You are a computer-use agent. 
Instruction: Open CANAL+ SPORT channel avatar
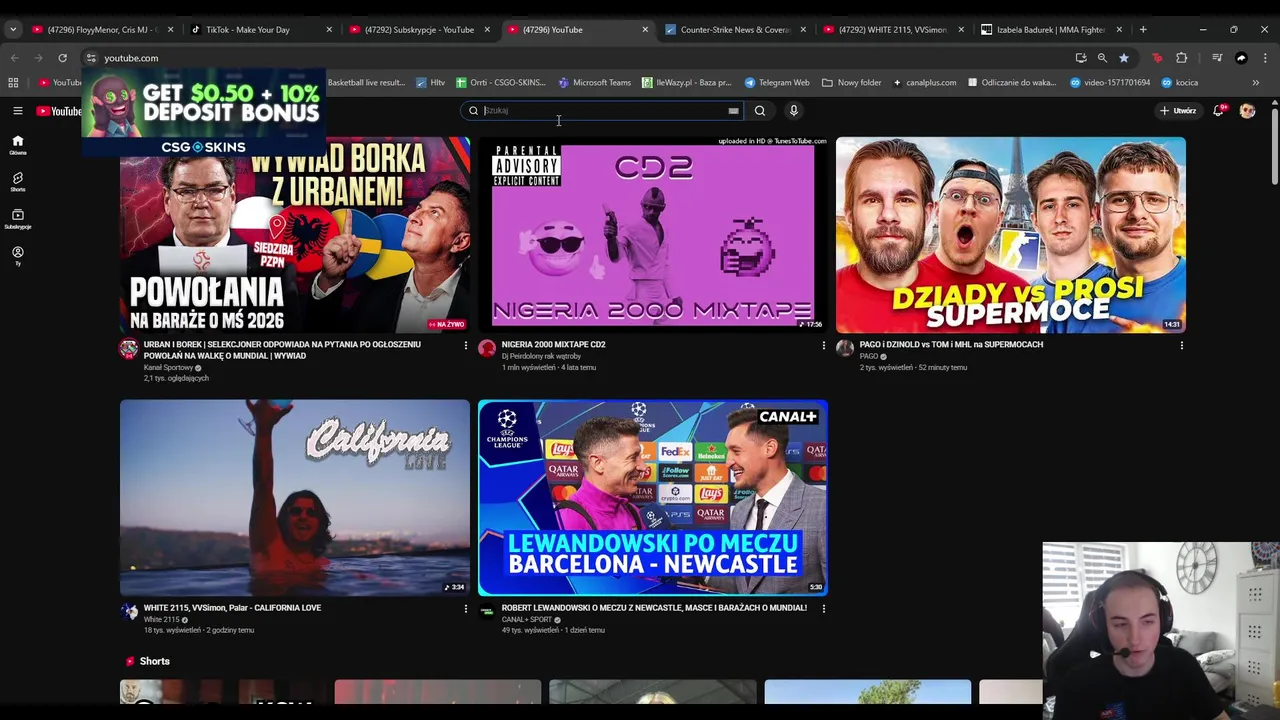[487, 612]
